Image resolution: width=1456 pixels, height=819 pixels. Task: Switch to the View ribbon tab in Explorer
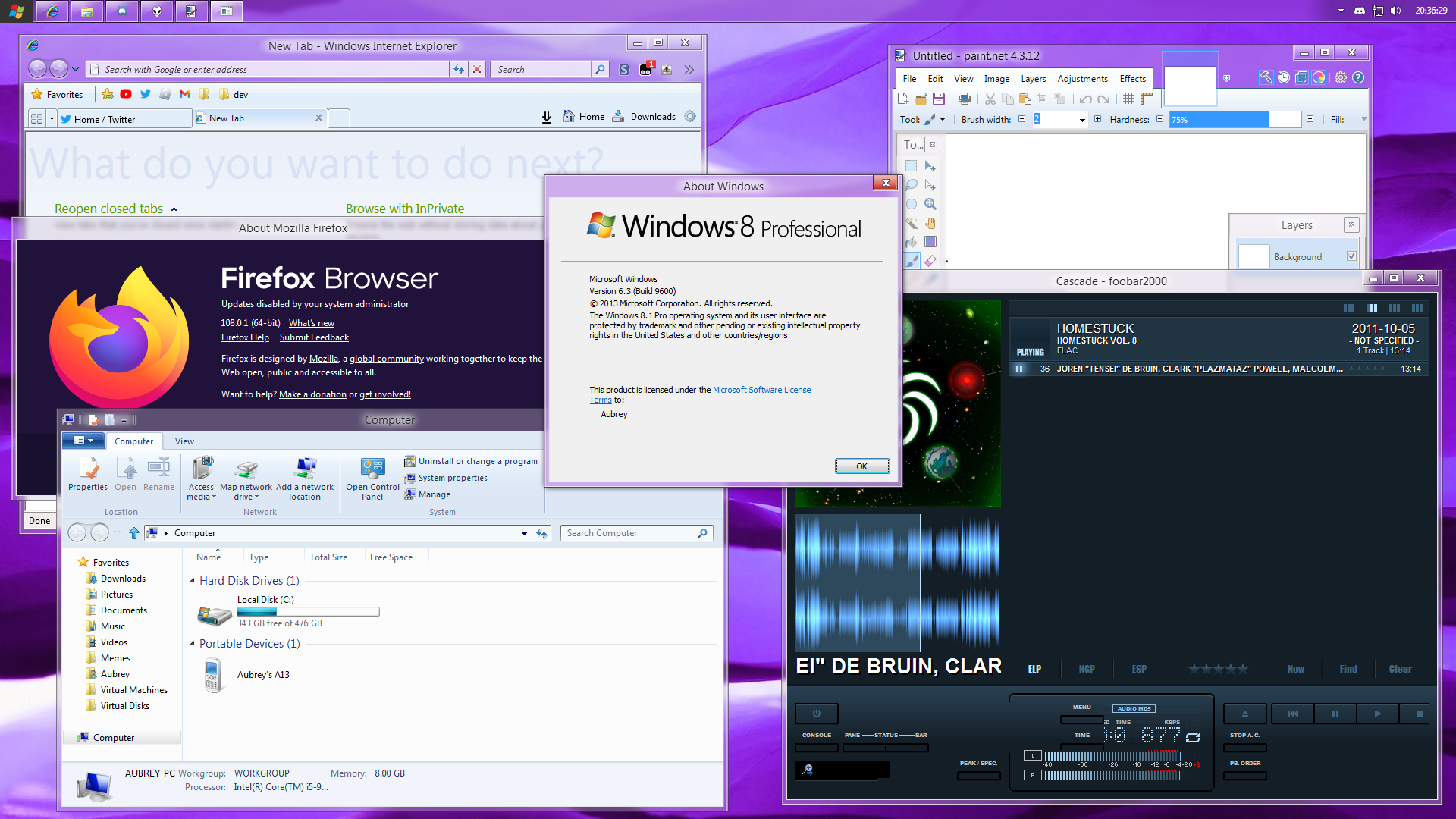coord(184,441)
